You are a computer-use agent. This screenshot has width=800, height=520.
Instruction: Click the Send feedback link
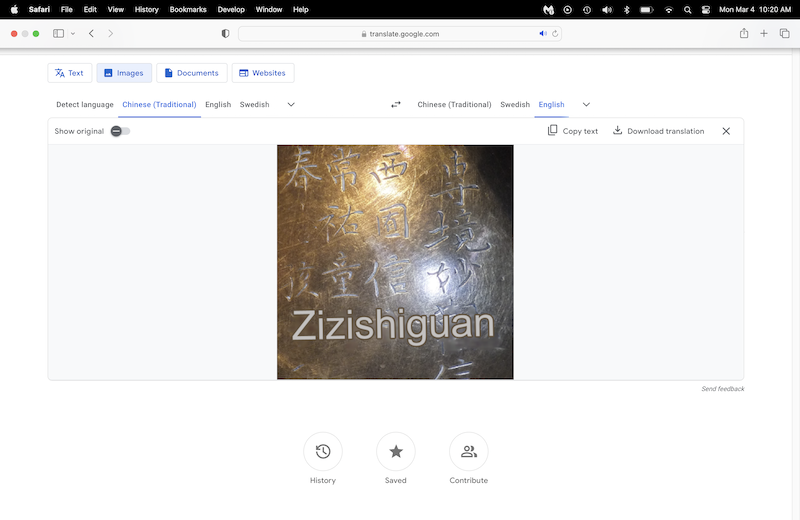pos(722,389)
